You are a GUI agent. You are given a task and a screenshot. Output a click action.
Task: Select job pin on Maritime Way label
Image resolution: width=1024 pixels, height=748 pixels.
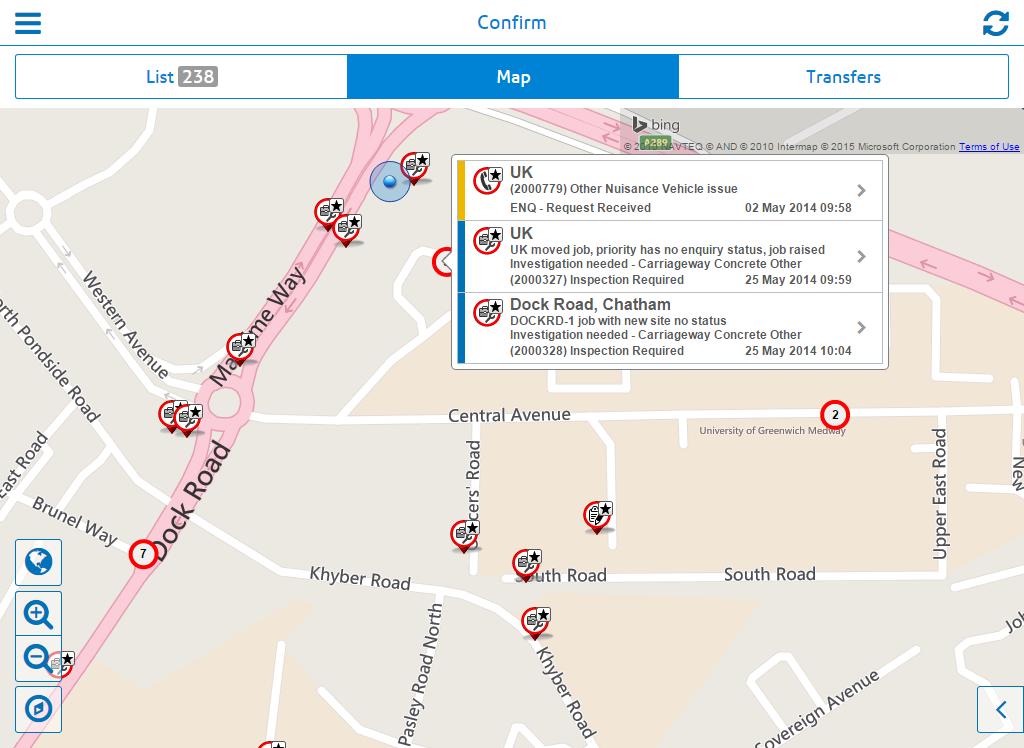[240, 348]
